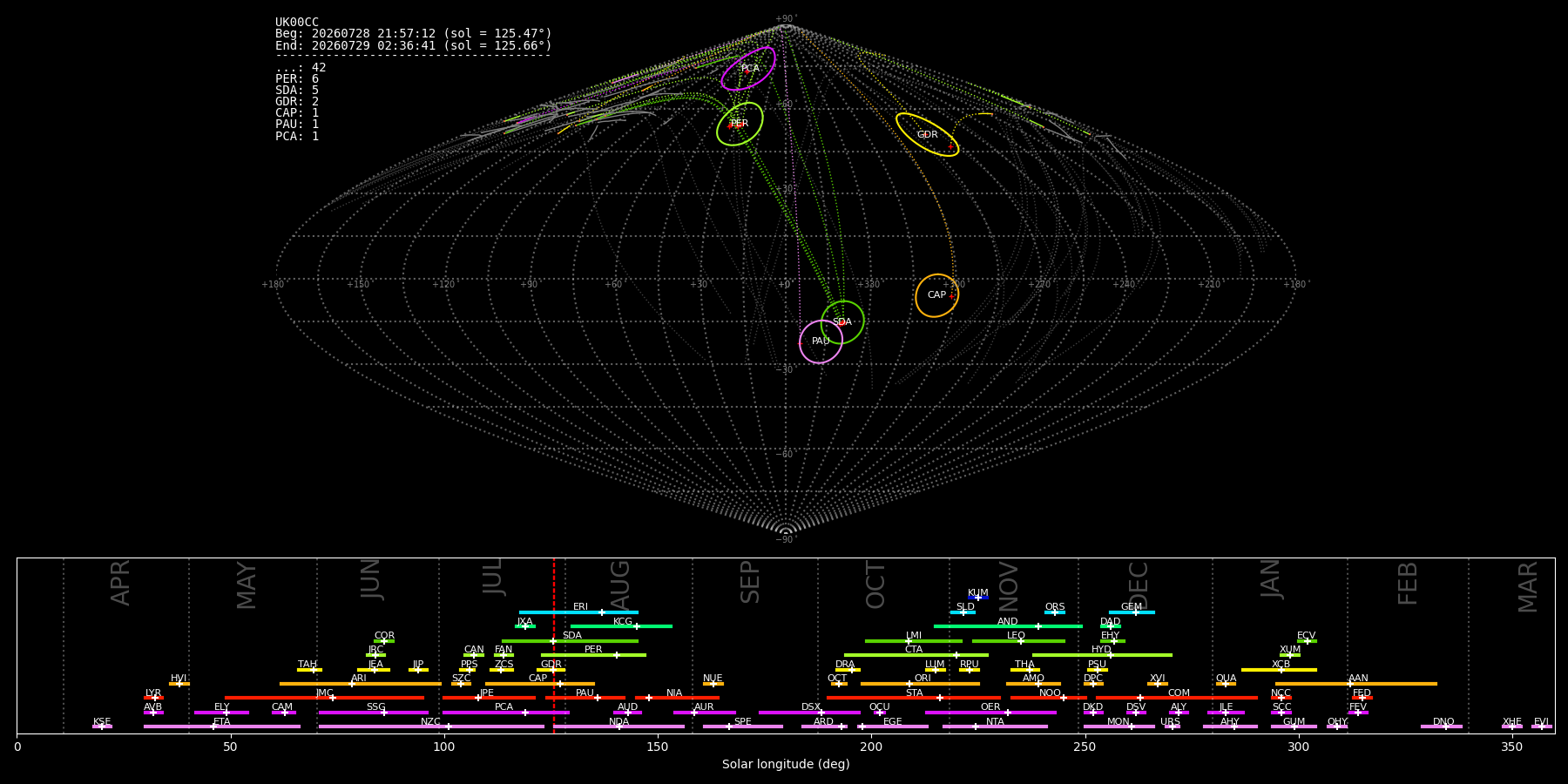Click the STA red shower bar

pyautogui.click(x=914, y=698)
